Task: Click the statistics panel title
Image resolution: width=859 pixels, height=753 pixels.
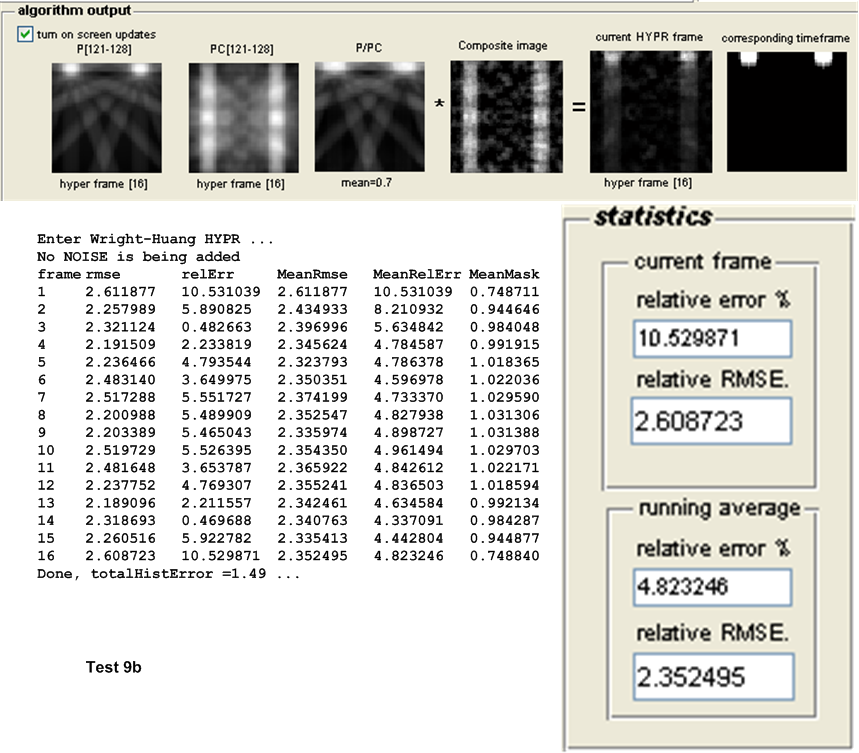Action: coord(653,216)
